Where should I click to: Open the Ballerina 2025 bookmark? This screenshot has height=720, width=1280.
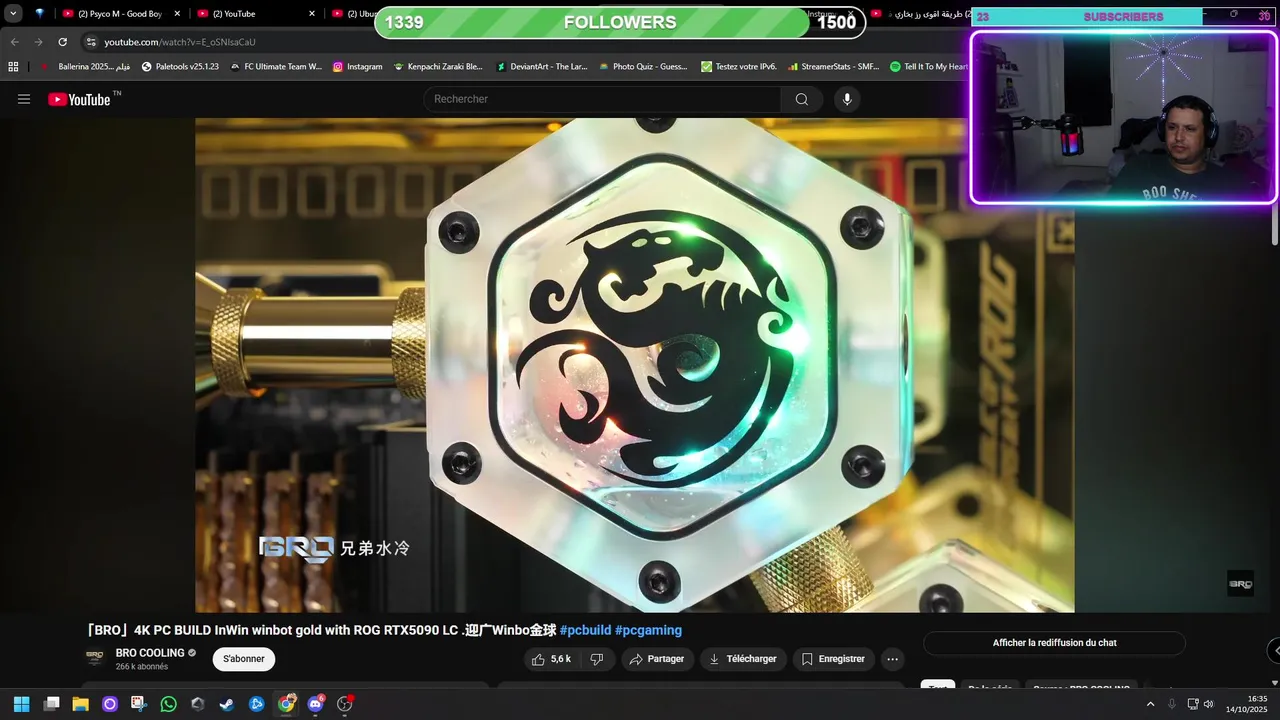(x=85, y=67)
